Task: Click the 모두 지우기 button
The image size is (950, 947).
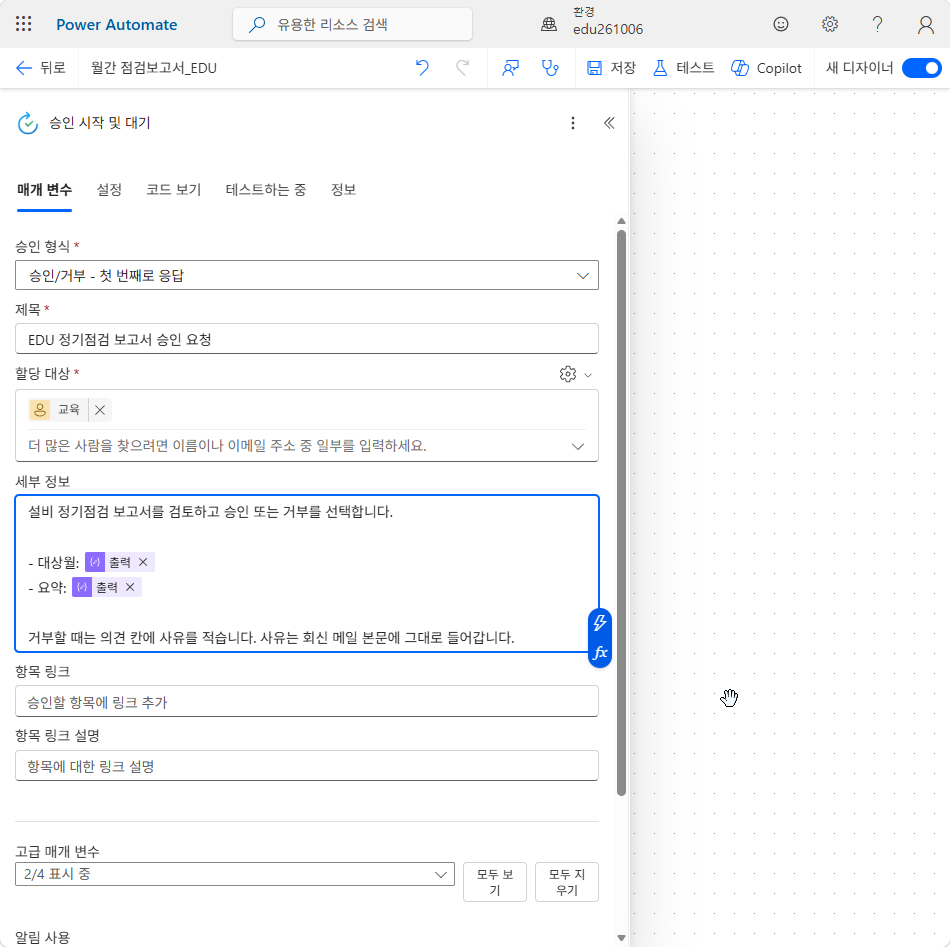Action: [566, 882]
